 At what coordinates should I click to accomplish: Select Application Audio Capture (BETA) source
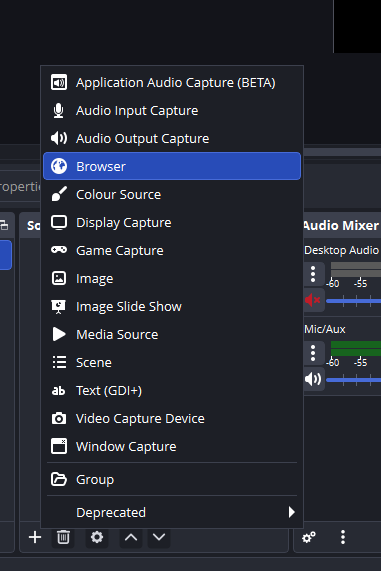pos(172,83)
